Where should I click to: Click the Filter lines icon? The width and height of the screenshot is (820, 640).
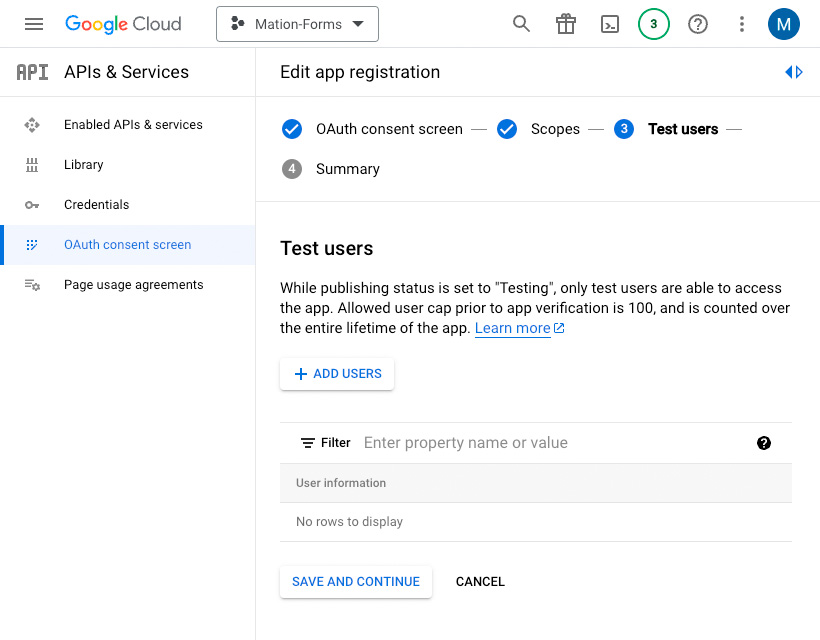[x=308, y=443]
